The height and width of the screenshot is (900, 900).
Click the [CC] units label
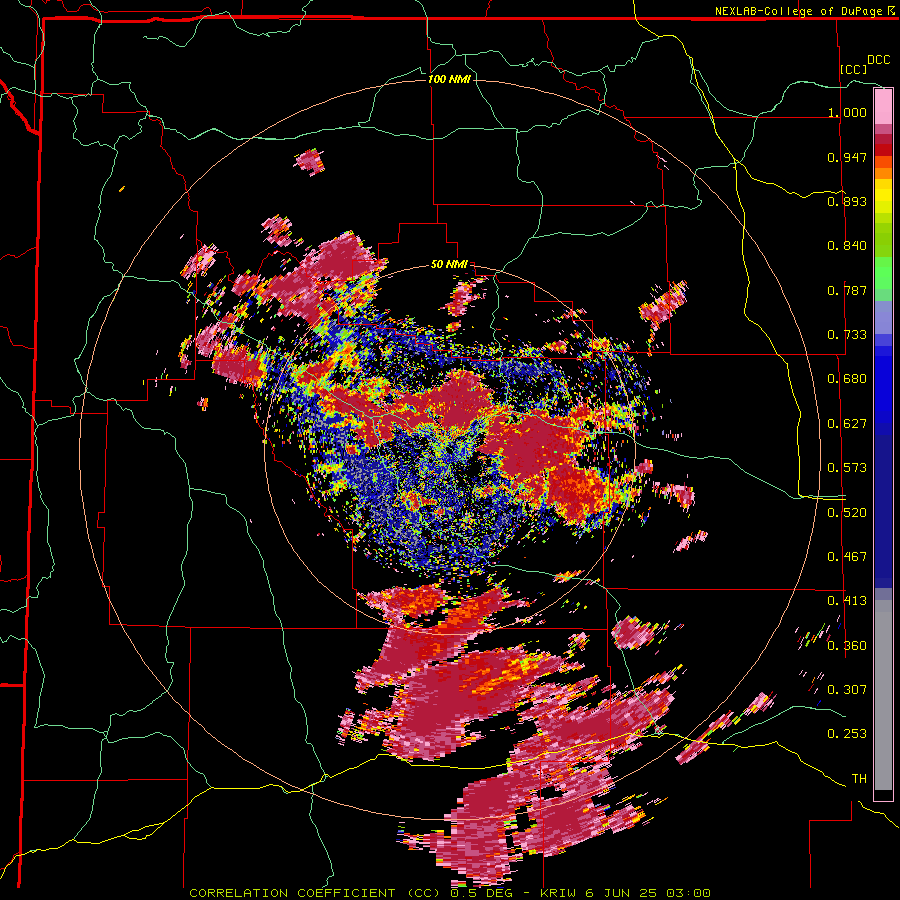coord(854,69)
